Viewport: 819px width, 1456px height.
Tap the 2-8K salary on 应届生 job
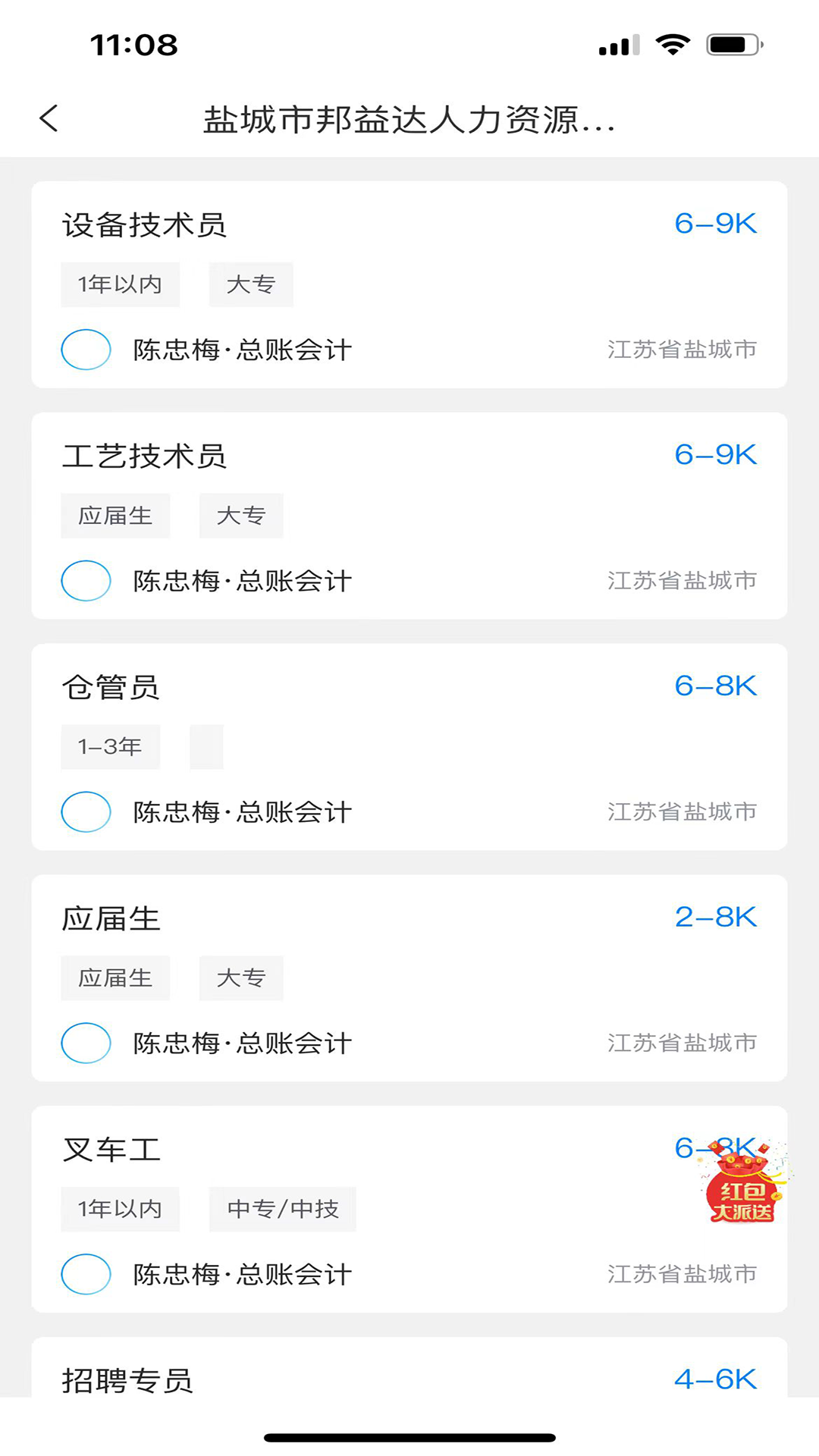715,918
